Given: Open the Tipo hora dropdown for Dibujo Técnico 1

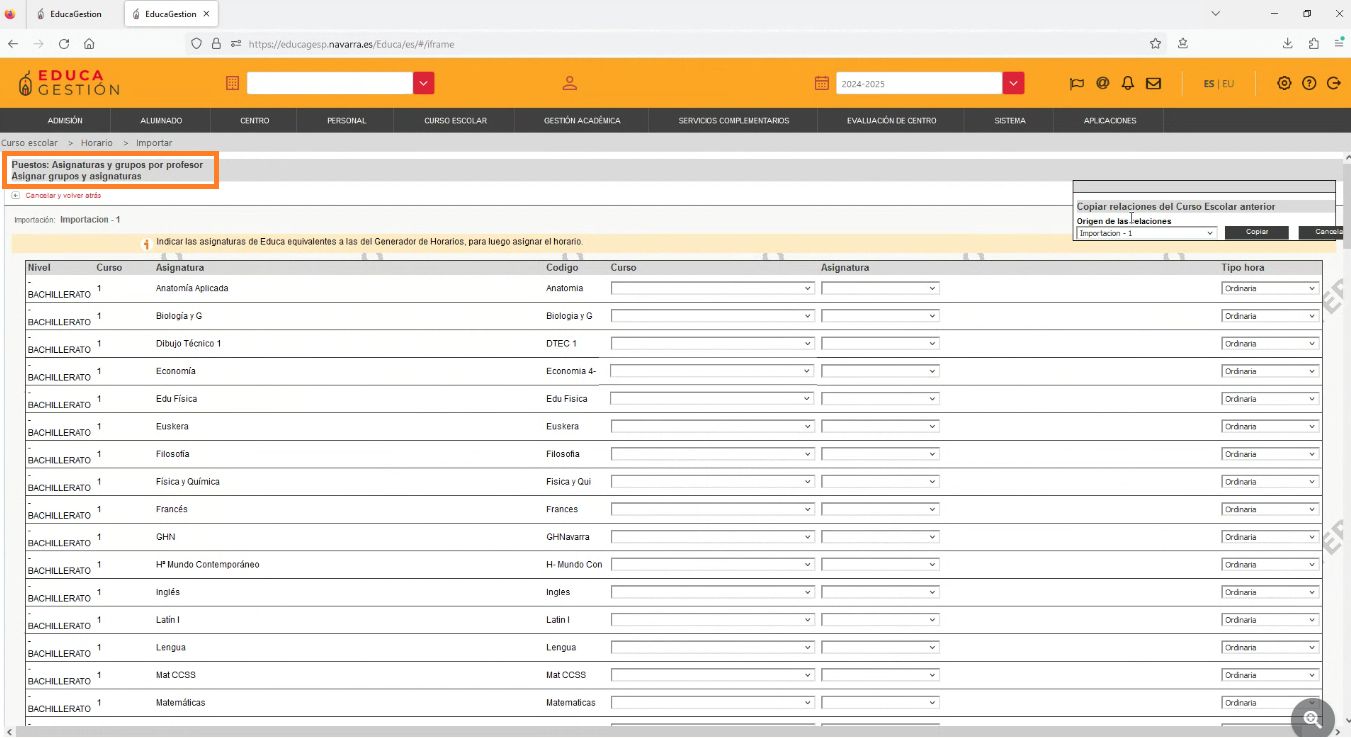Looking at the screenshot, I should pos(1270,343).
